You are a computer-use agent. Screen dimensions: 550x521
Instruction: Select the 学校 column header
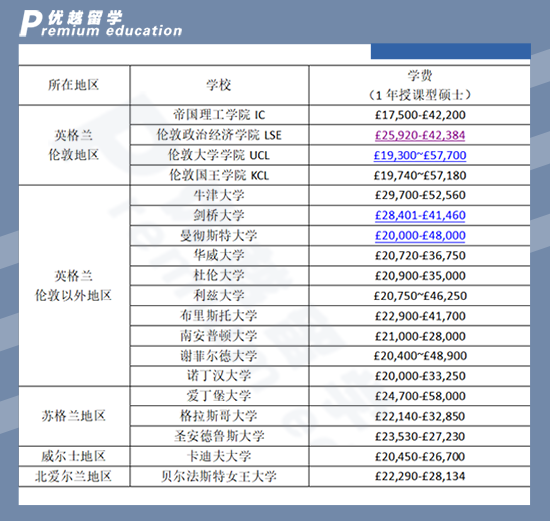pyautogui.click(x=219, y=85)
